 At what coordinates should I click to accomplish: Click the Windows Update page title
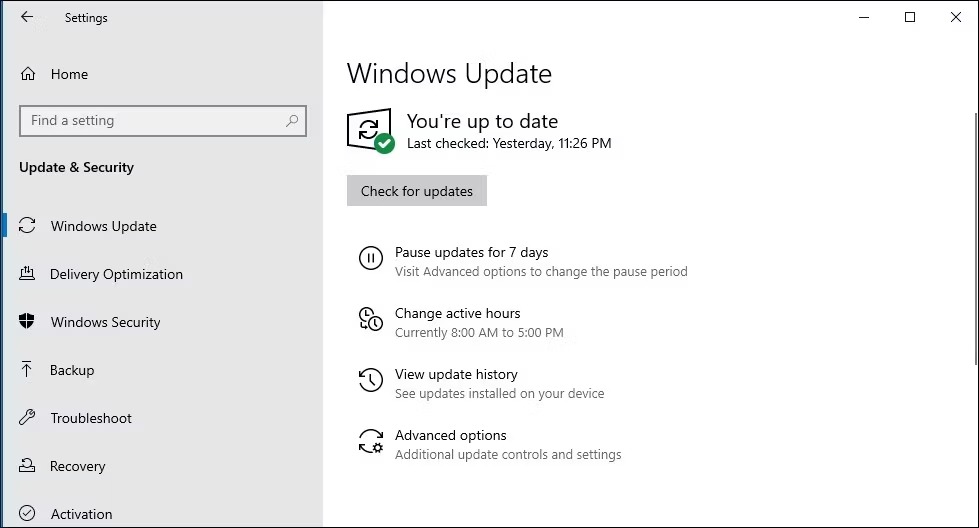coord(449,74)
